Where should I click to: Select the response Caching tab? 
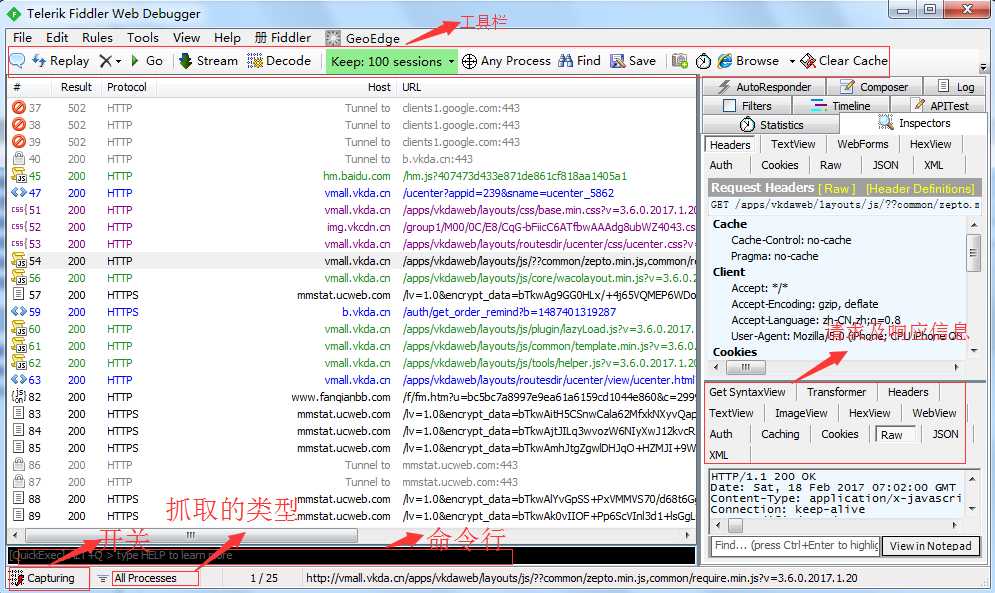coord(780,434)
